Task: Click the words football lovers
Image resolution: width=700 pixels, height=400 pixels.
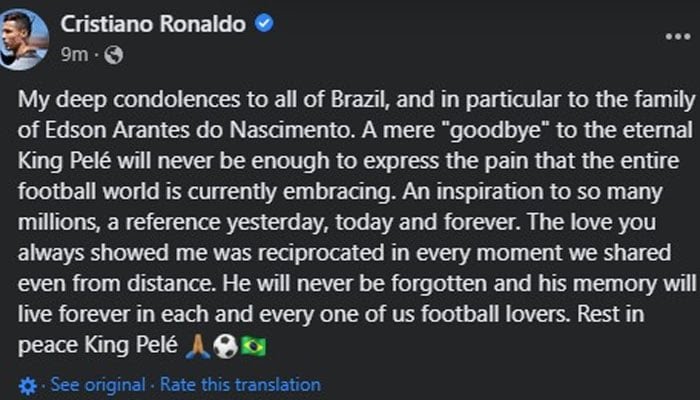Action: 496,314
